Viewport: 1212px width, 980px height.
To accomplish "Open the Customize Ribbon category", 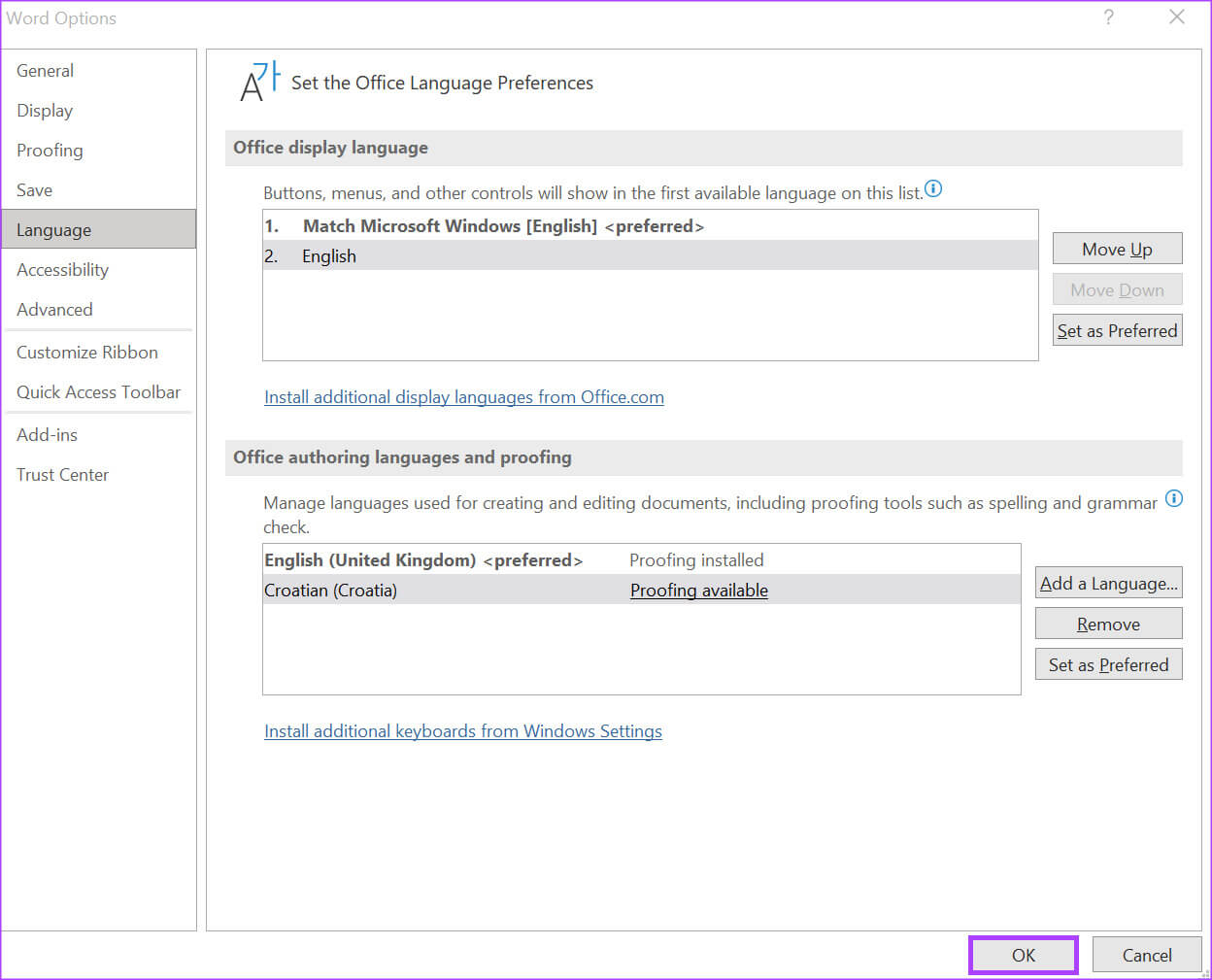I will (x=99, y=353).
